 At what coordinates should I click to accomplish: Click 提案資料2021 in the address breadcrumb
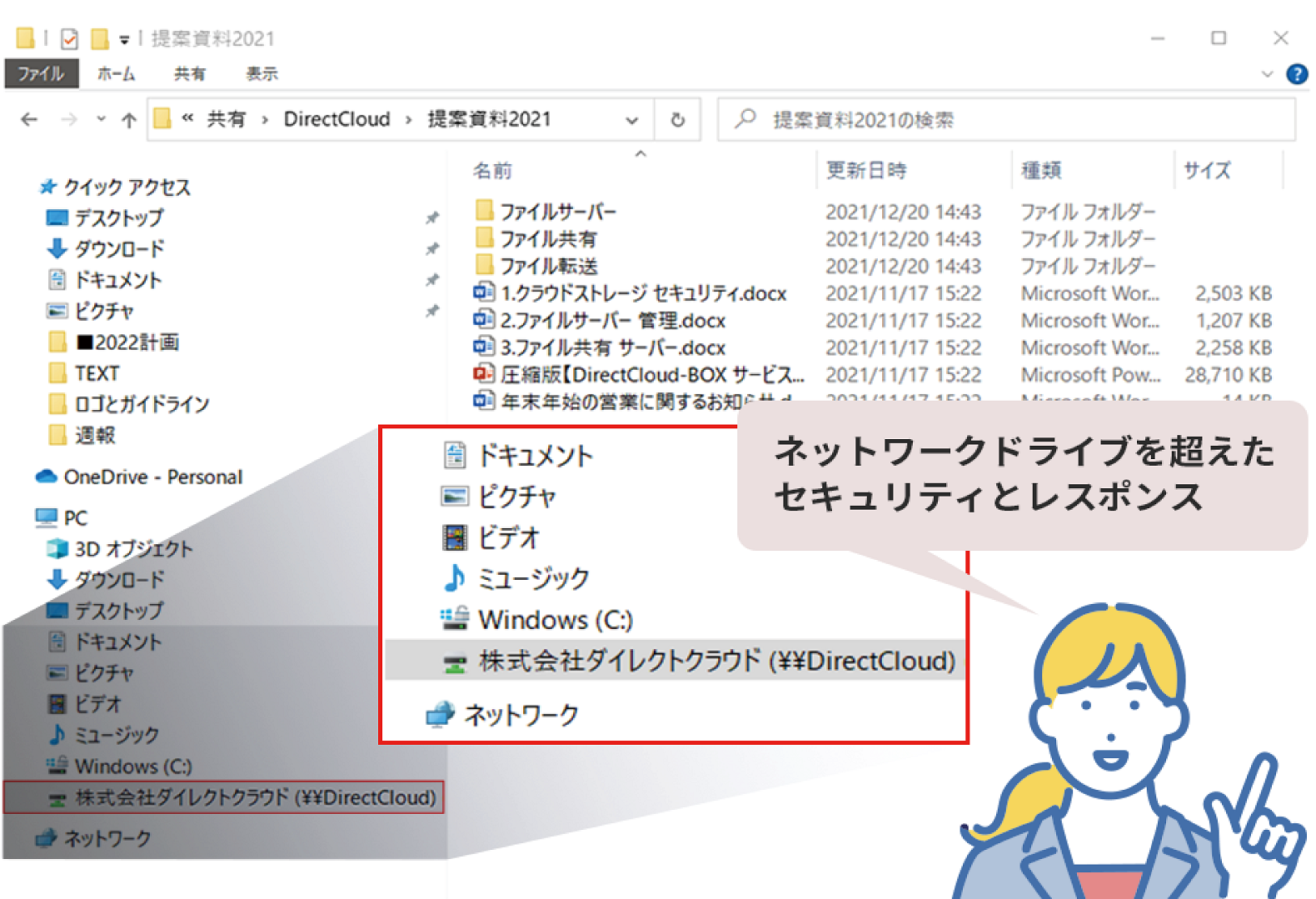point(490,119)
